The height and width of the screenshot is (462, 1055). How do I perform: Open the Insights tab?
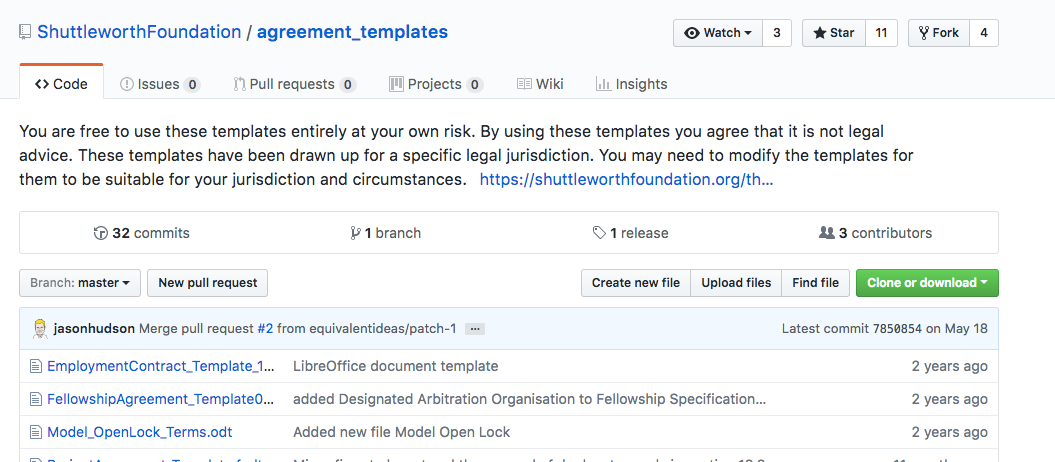632,84
